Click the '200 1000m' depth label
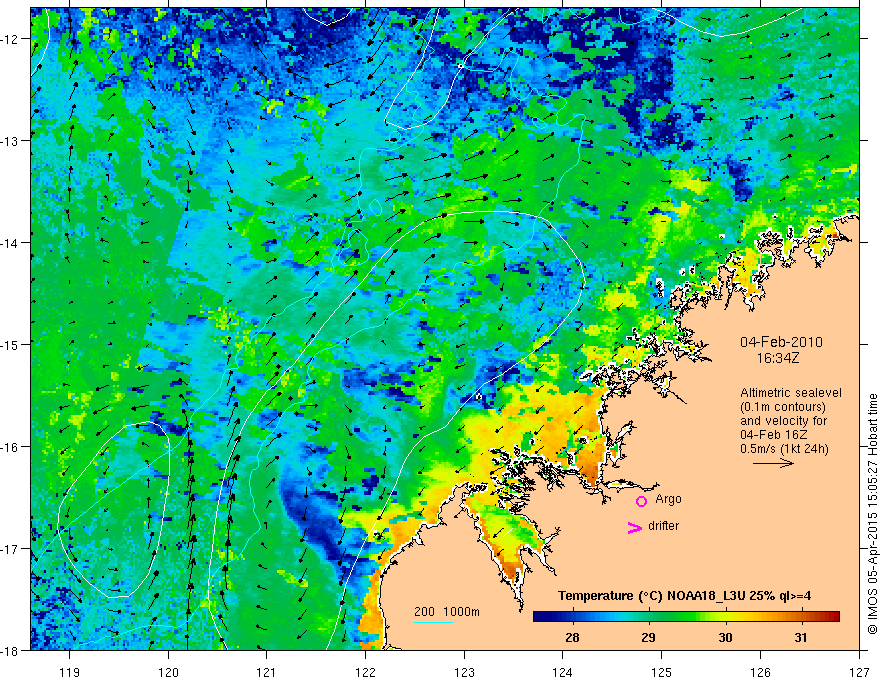880x680 pixels. click(447, 612)
